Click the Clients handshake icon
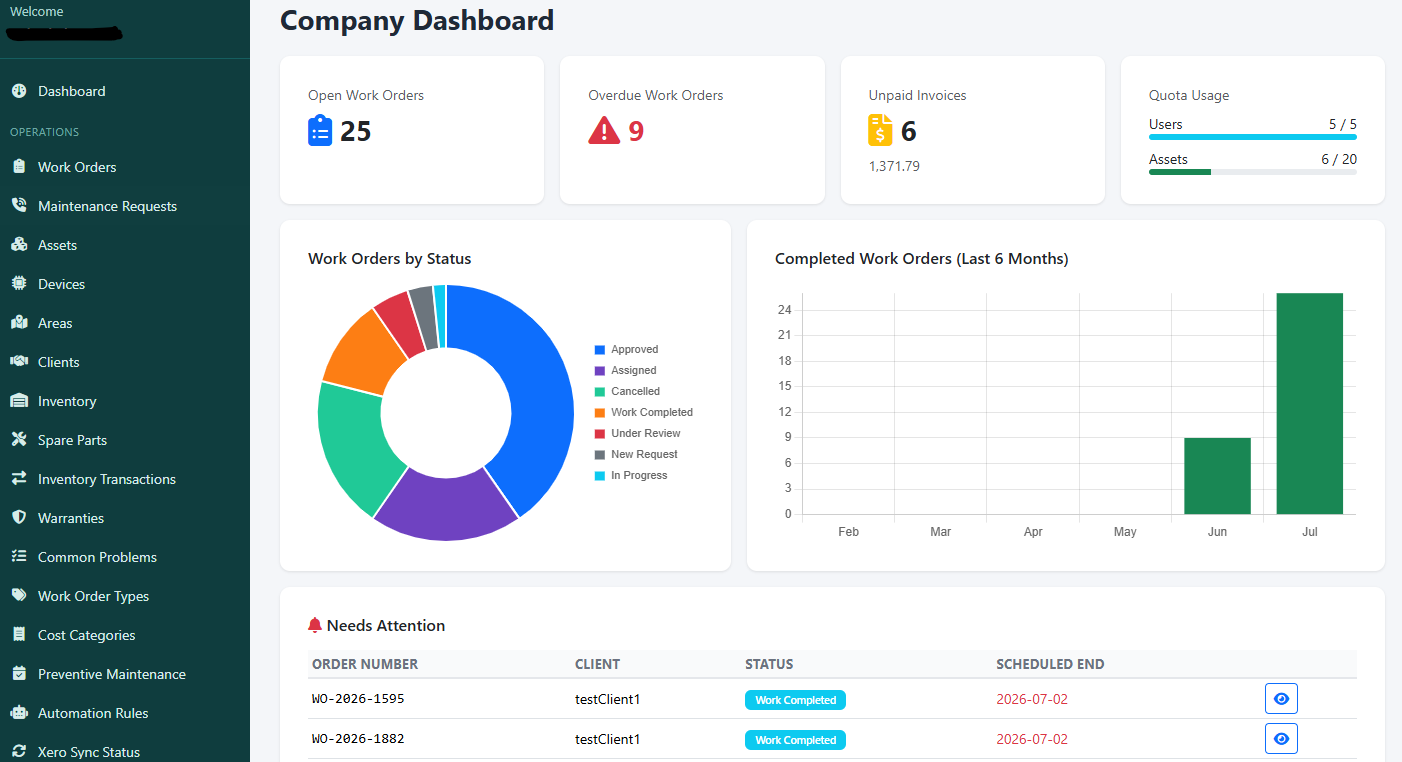1402x762 pixels. coord(18,362)
